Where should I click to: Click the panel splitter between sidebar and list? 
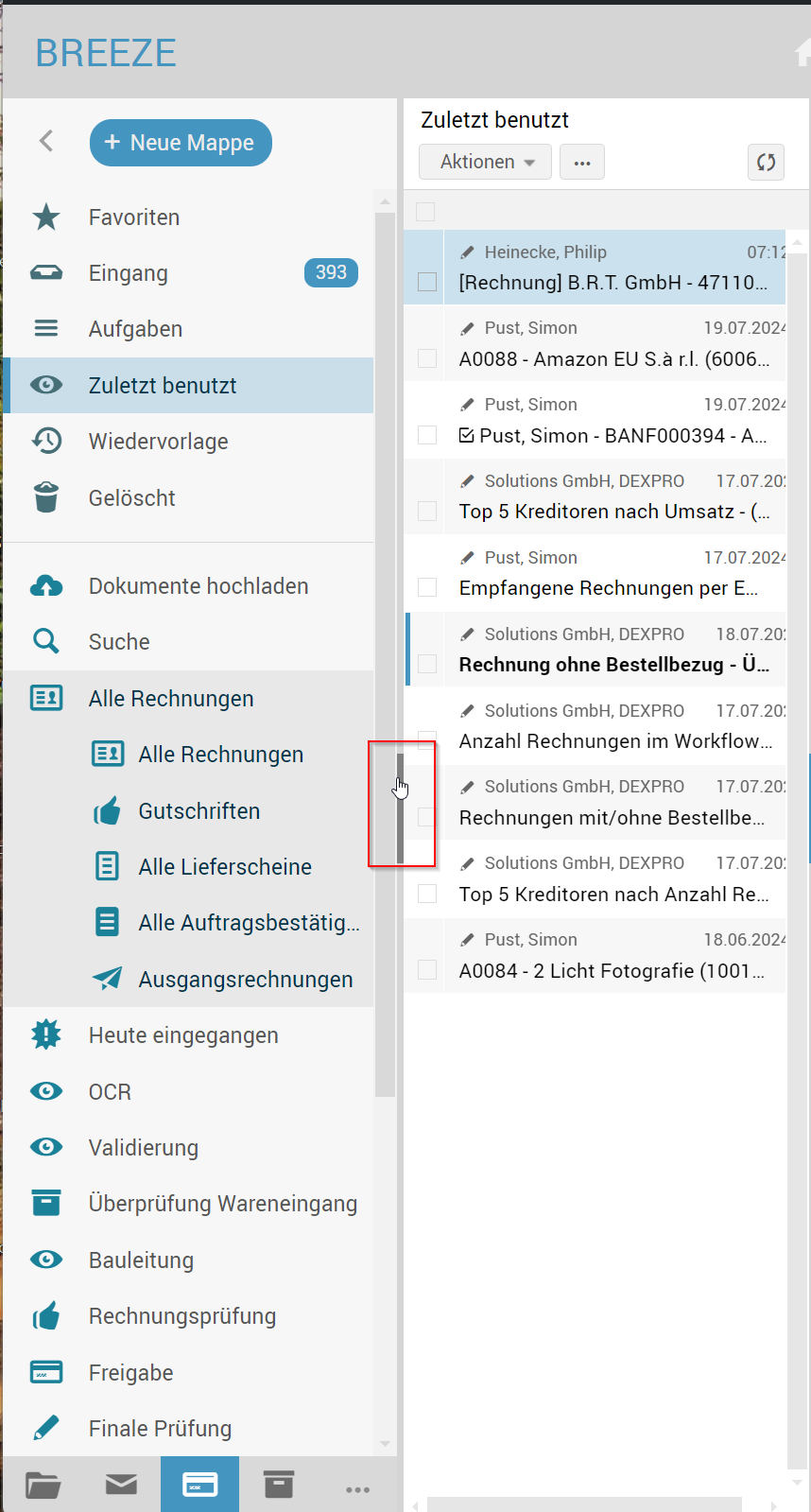pos(400,808)
